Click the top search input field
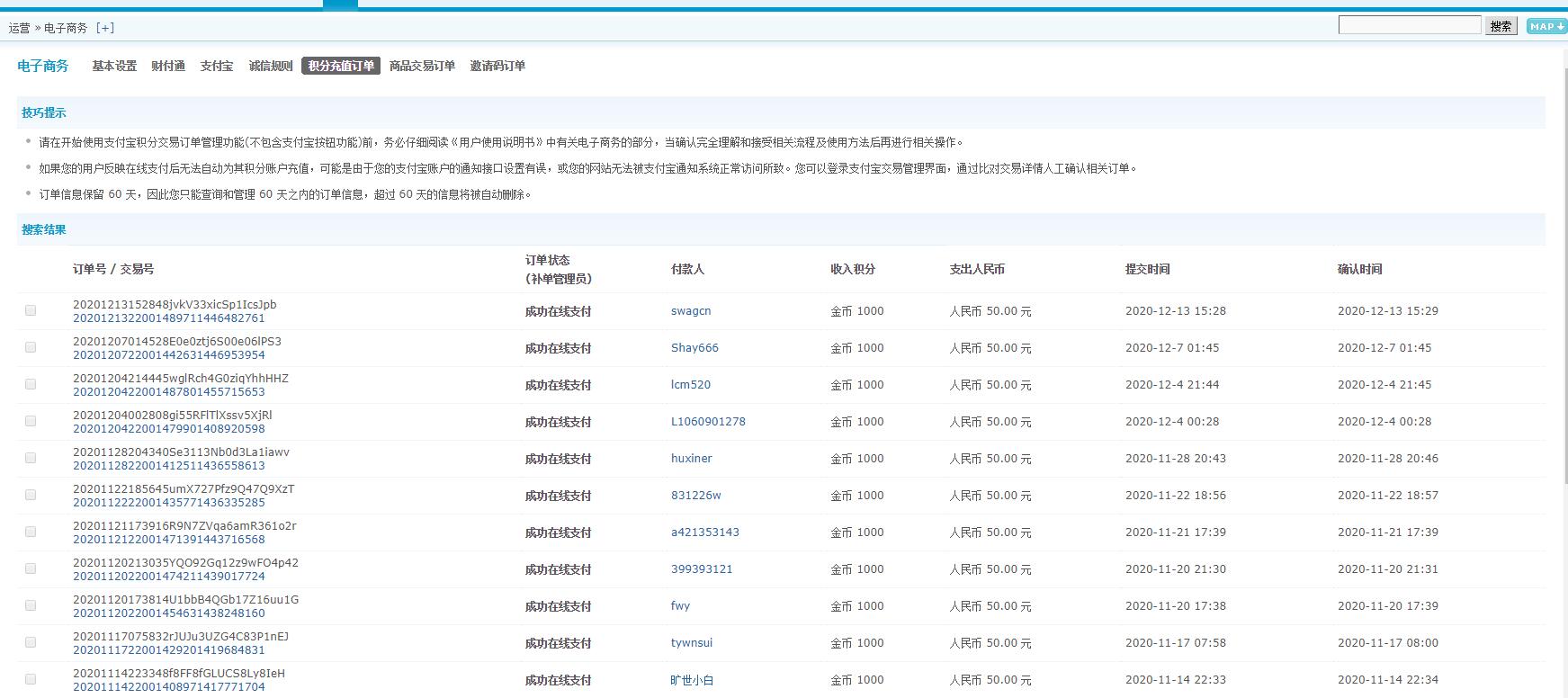 click(1409, 25)
